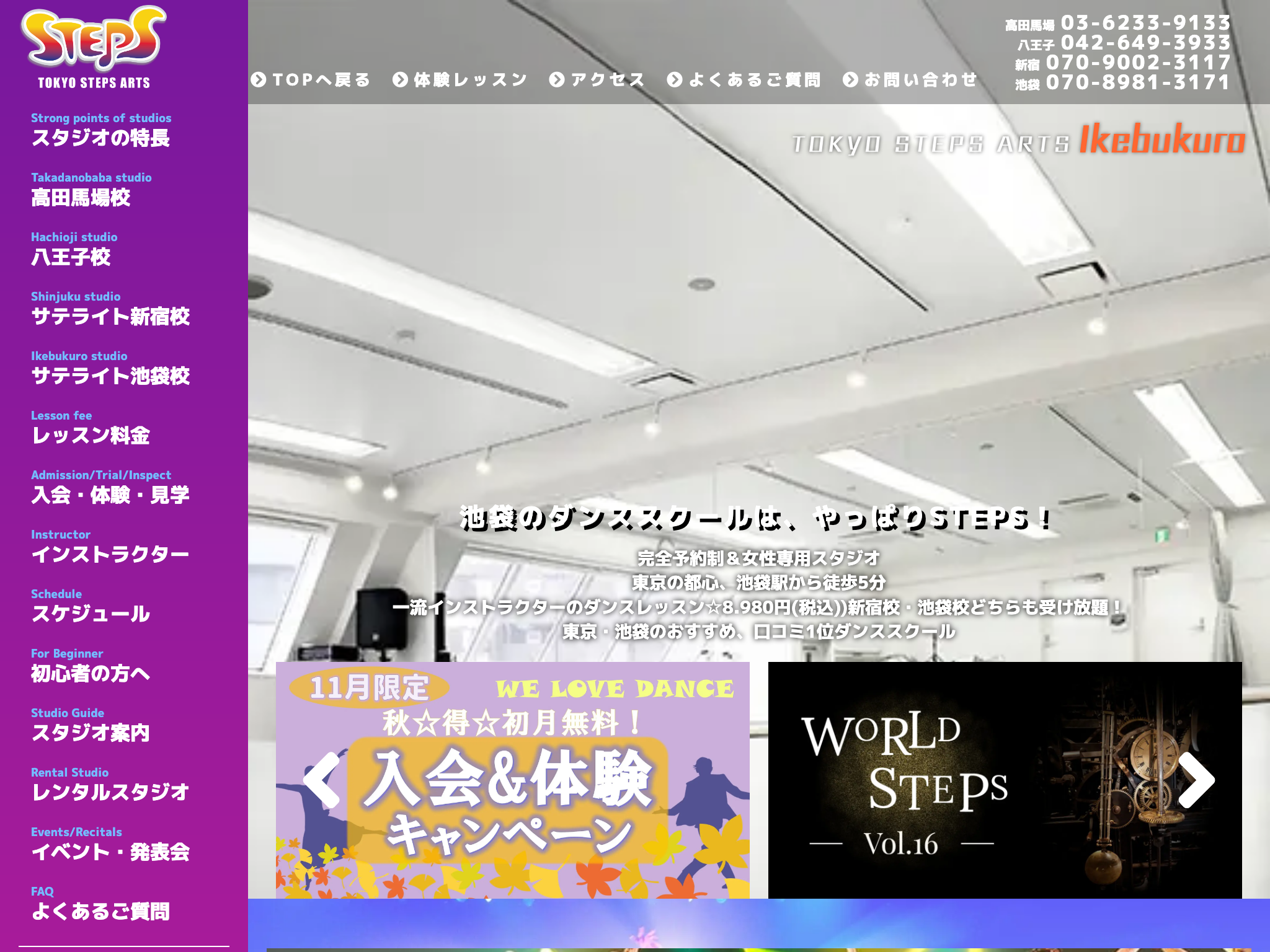Open インストラクター instructor page
Viewport: 1270px width, 952px height.
[110, 554]
